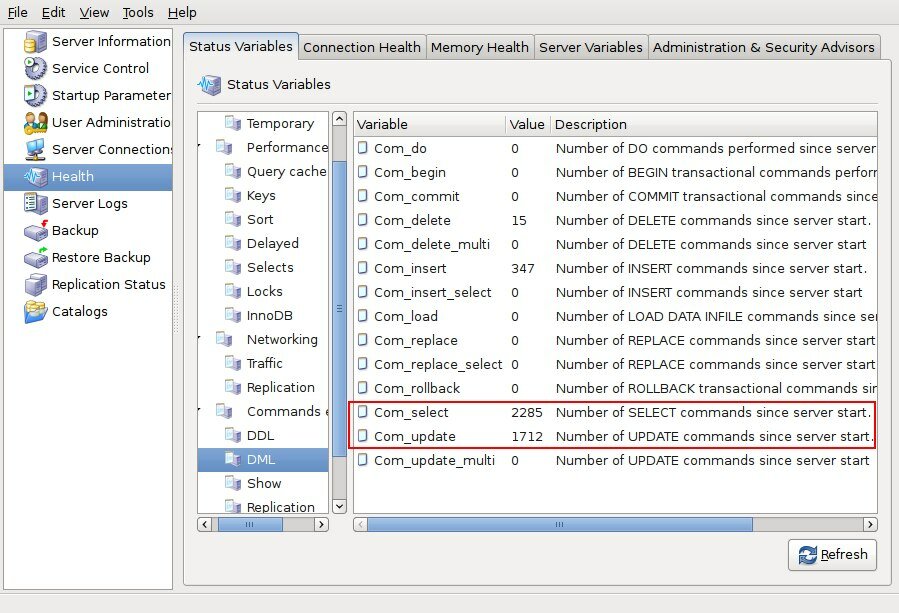The image size is (899, 613).
Task: Sort by the Description column header
Action: pyautogui.click(x=714, y=124)
